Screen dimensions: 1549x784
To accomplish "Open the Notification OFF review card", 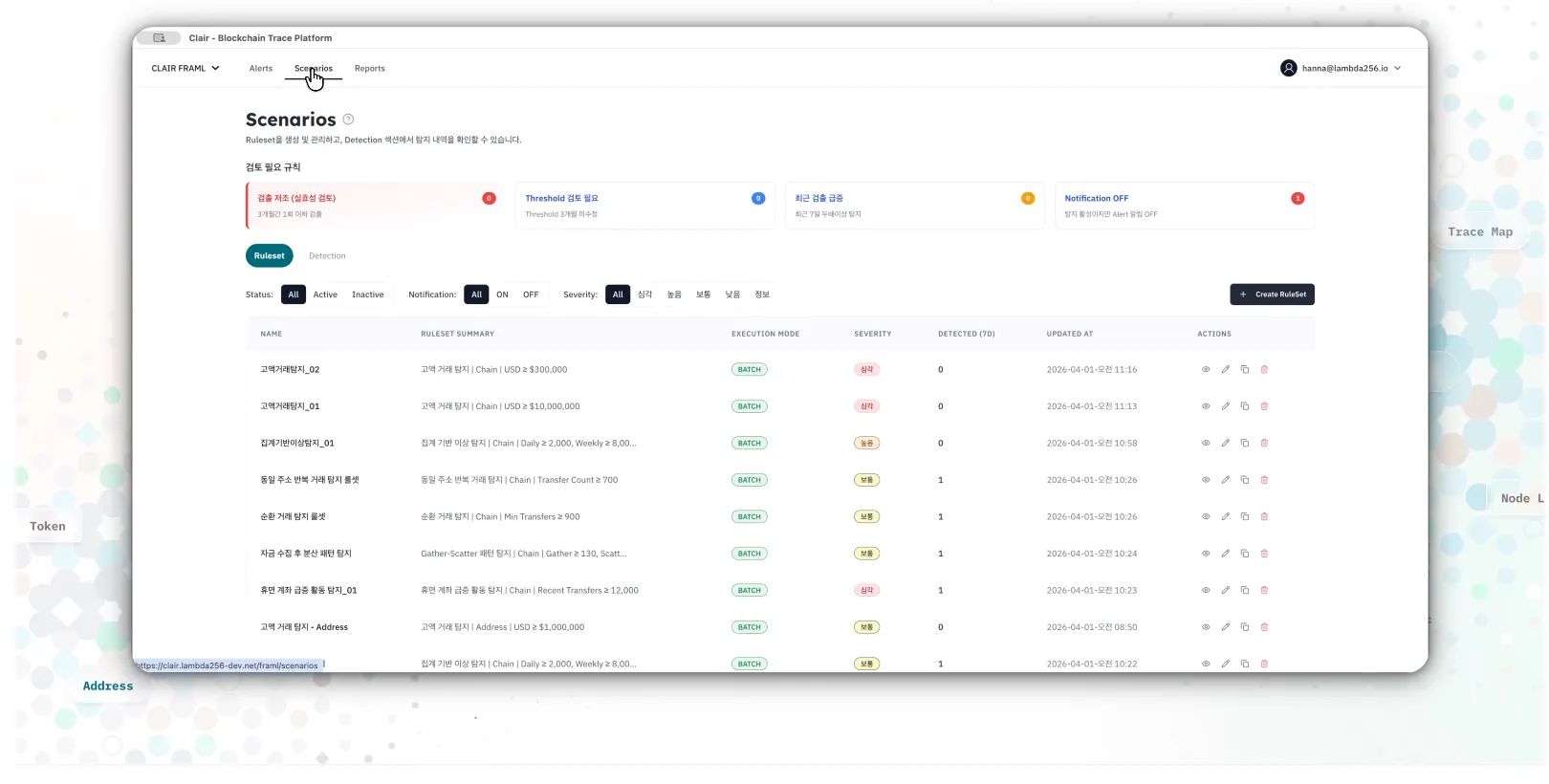I will coord(1184,206).
